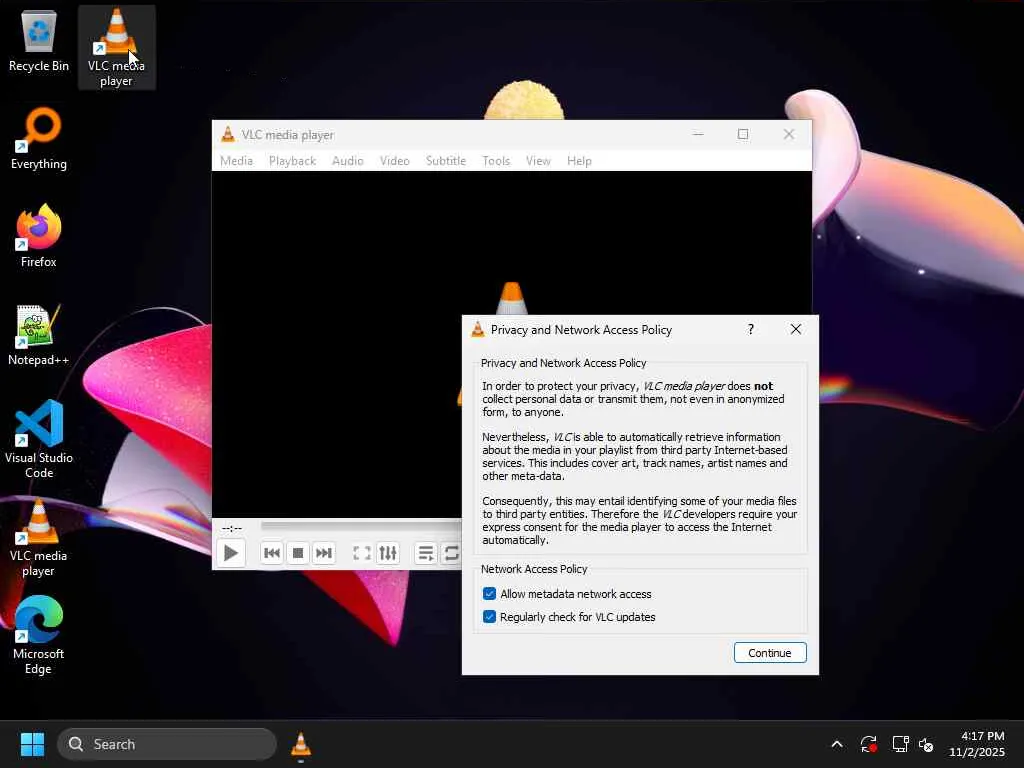Uncheck Regularly check for VLC updates
This screenshot has height=768, width=1024.
(x=489, y=616)
